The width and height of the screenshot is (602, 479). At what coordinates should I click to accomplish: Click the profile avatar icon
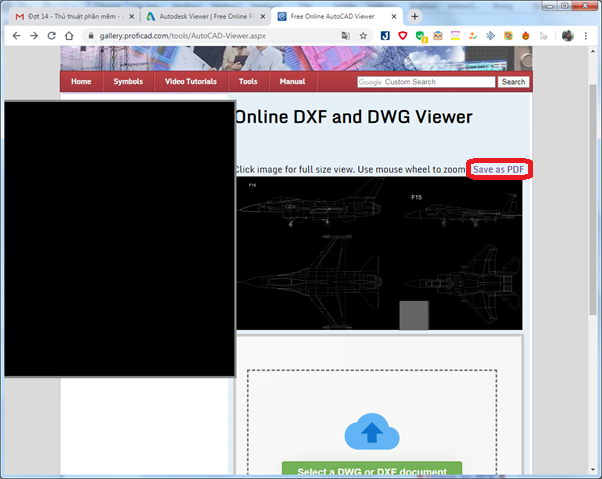click(568, 35)
